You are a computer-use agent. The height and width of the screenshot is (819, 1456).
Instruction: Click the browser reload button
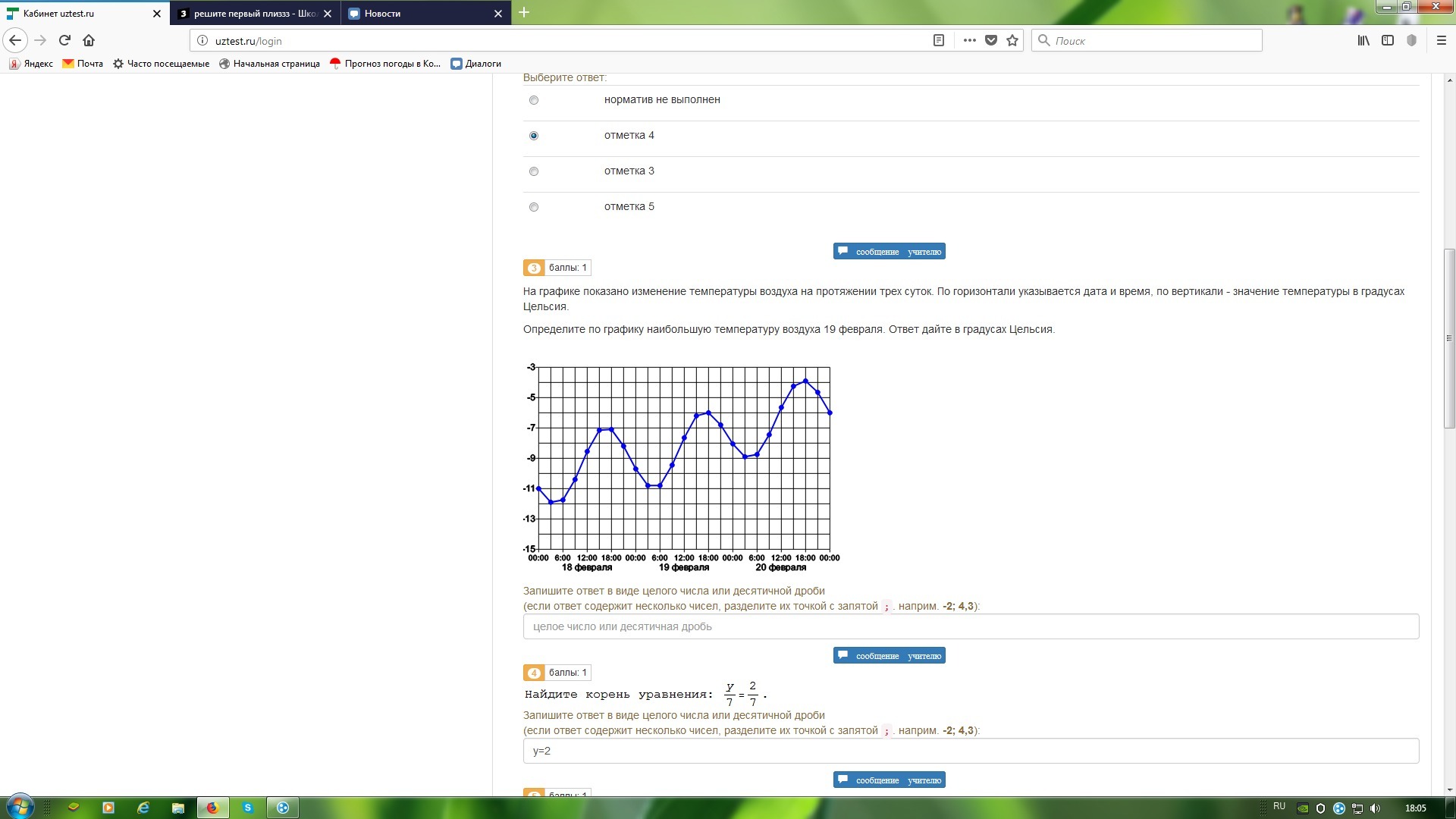pyautogui.click(x=64, y=40)
